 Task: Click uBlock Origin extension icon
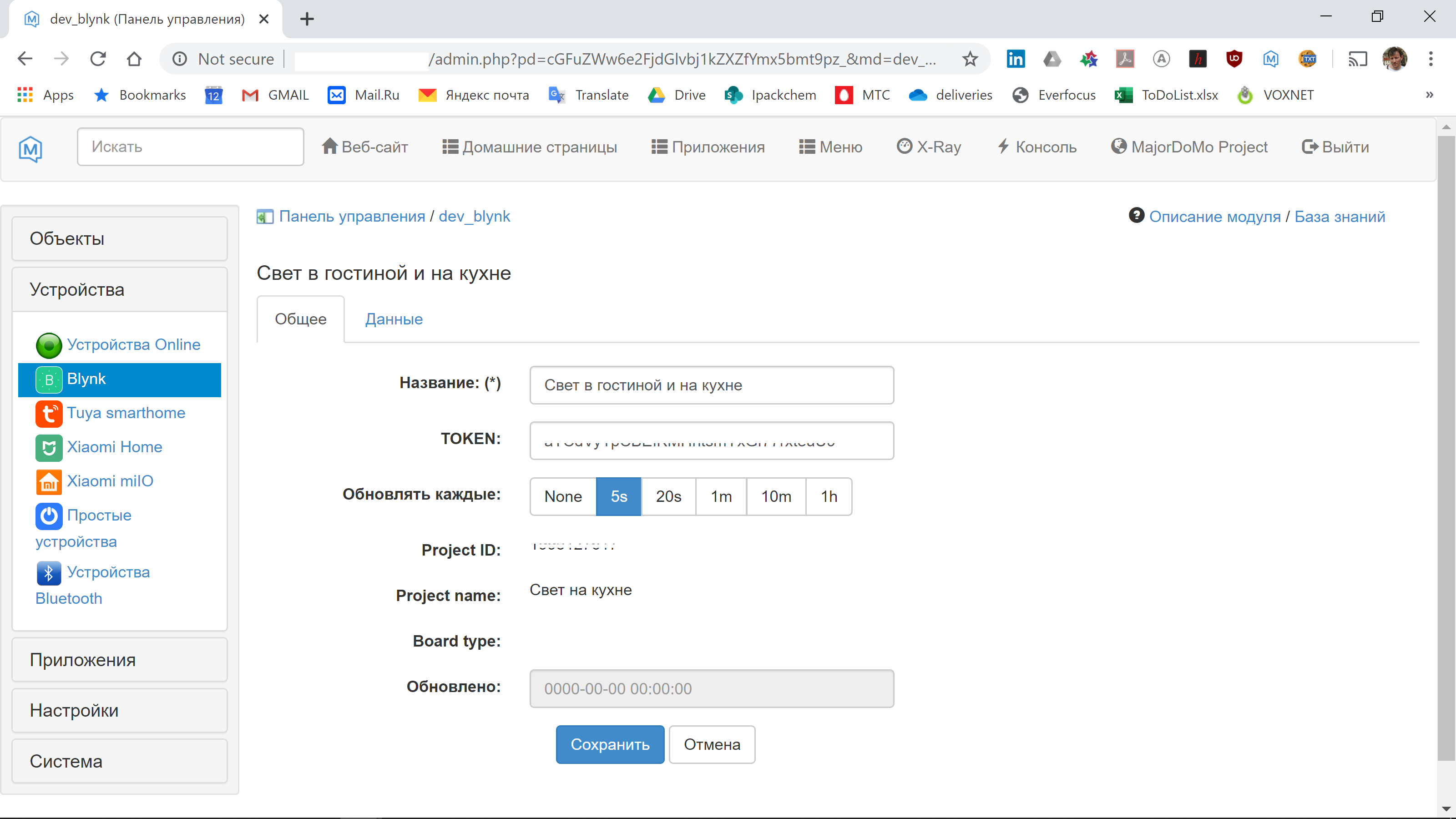pyautogui.click(x=1234, y=59)
